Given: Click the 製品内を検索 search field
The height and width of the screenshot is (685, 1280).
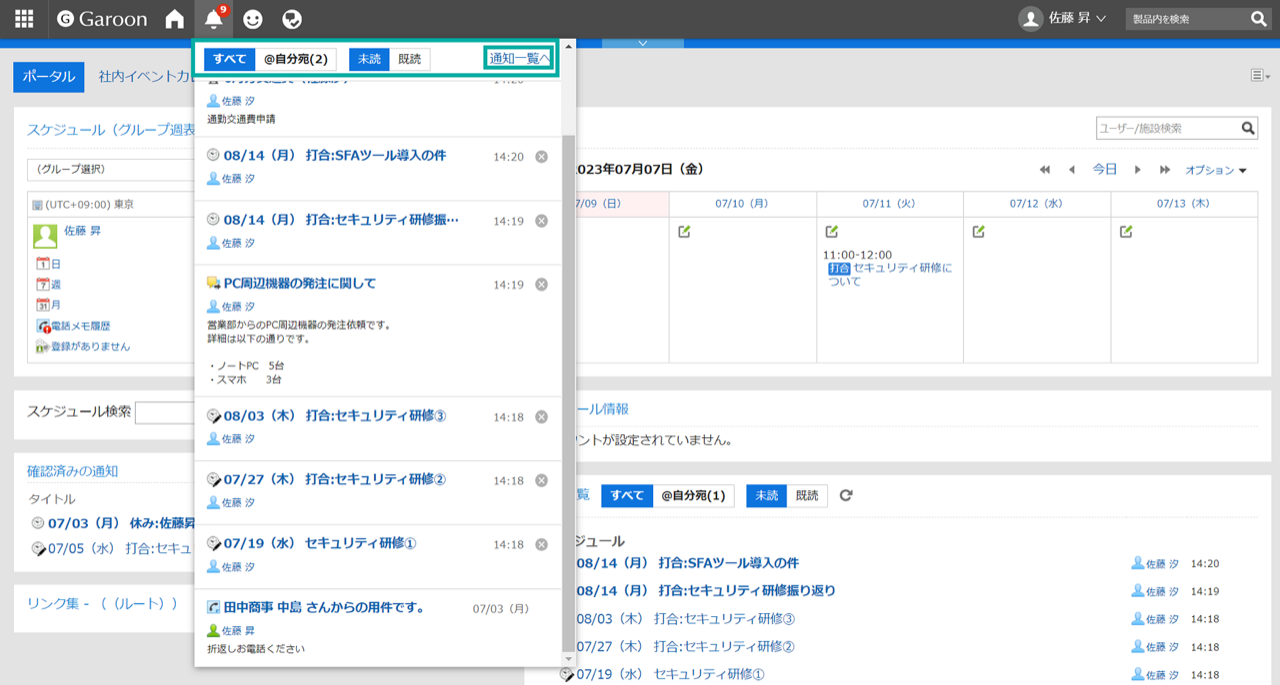Looking at the screenshot, I should tap(1186, 19).
